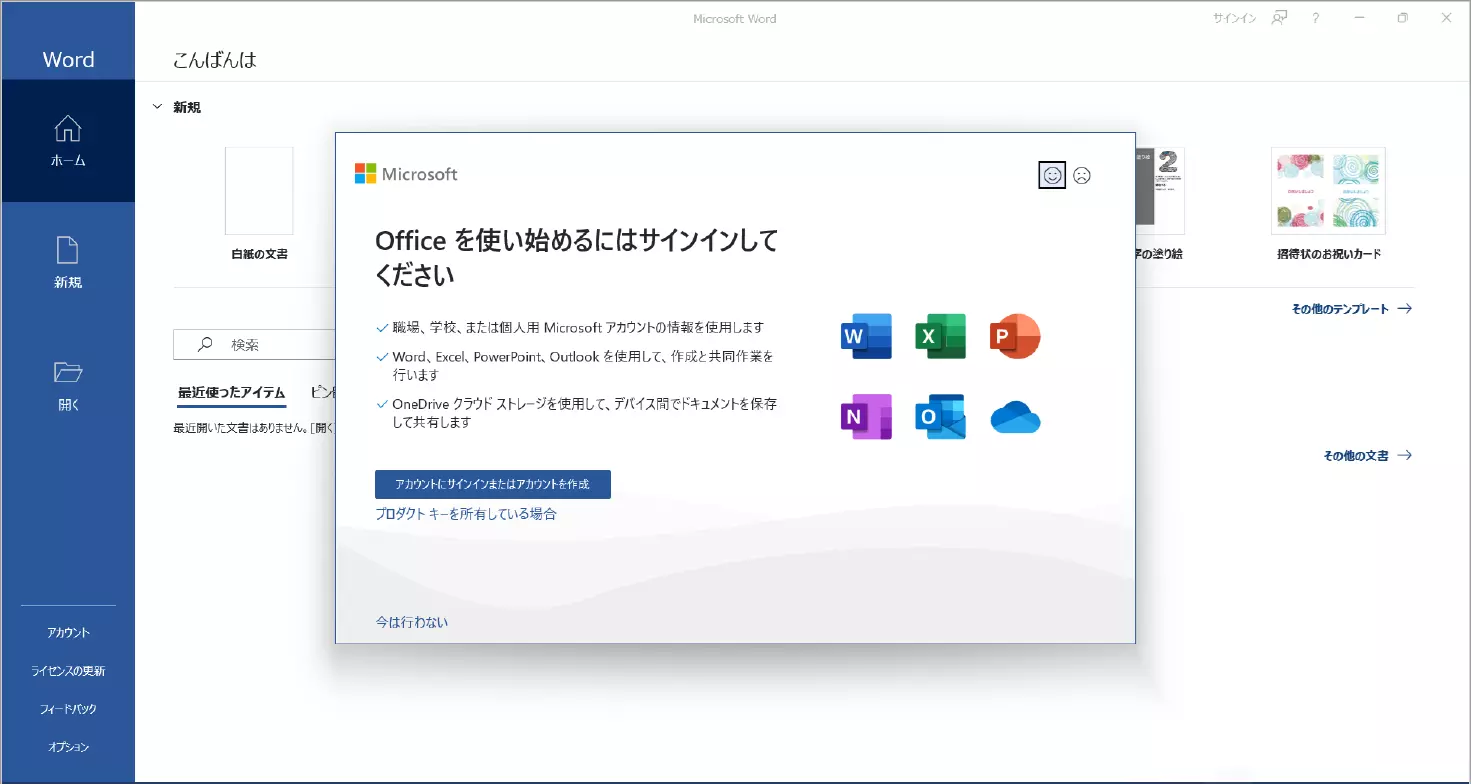
Task: Select the ホーム tab in sidebar
Action: tap(68, 141)
